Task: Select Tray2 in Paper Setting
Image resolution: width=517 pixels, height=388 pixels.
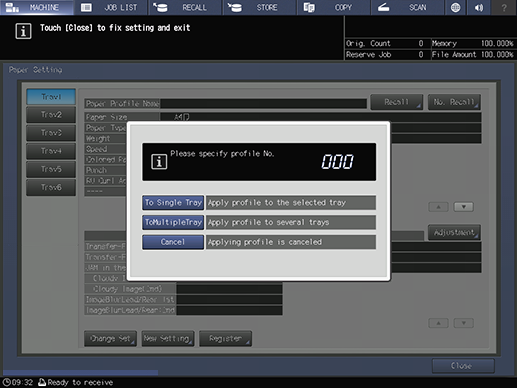Action: click(x=51, y=115)
